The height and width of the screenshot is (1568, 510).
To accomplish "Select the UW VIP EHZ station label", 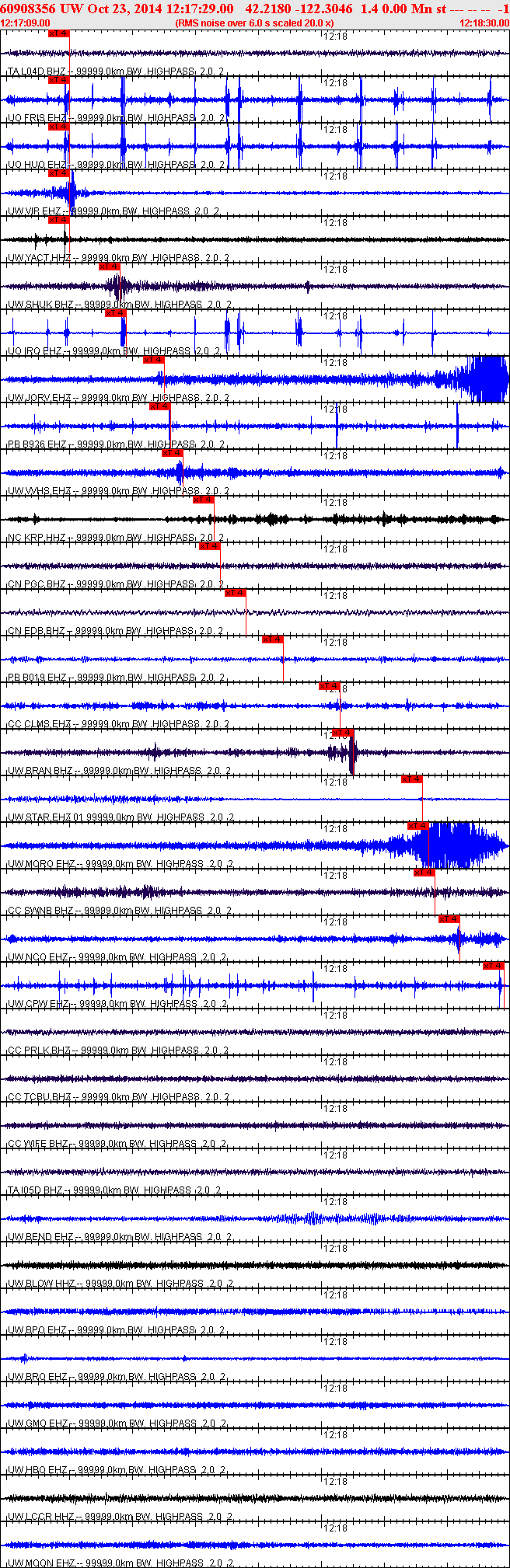I will (x=34, y=211).
